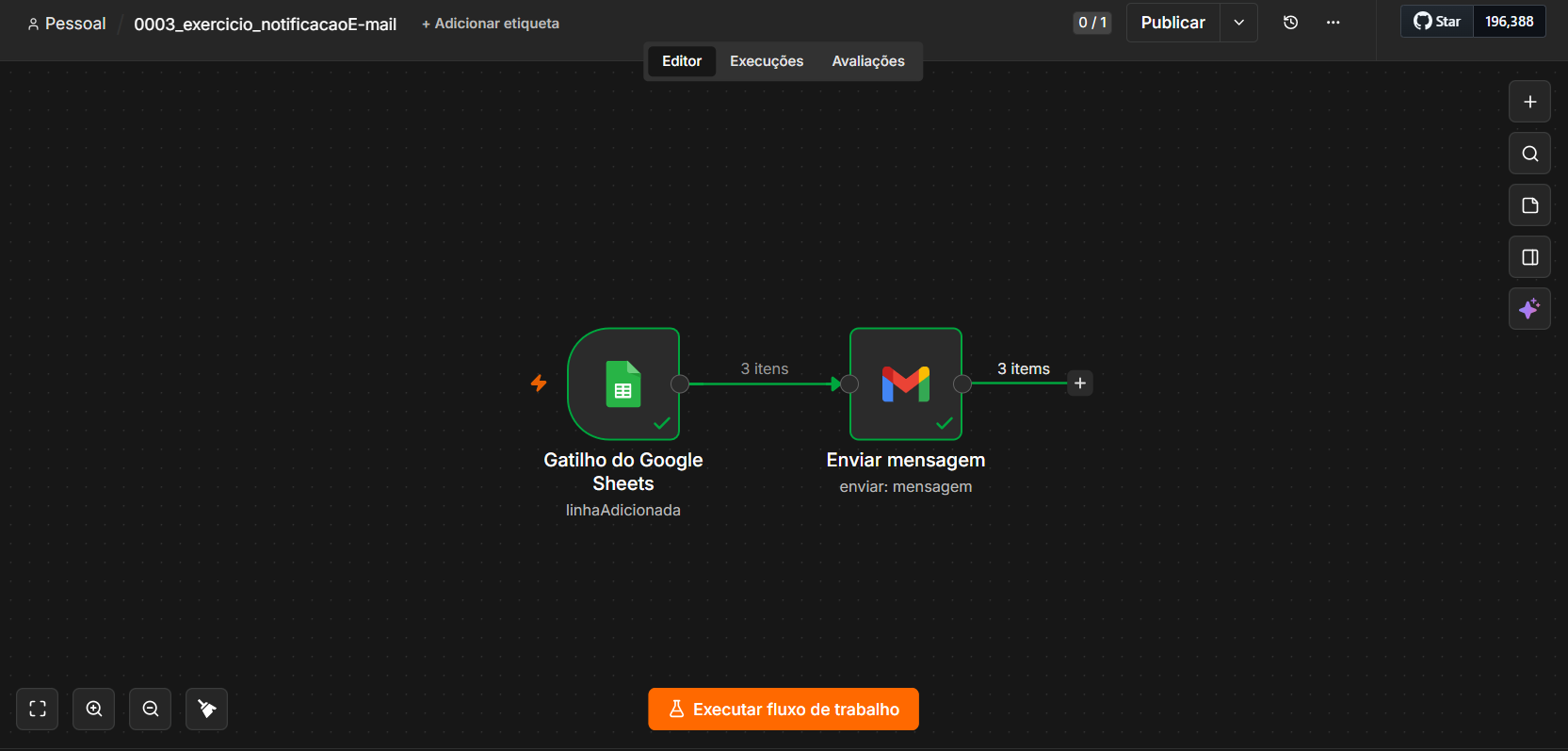Screen dimensions: 1568x751
Task: Select the Google Sheets trigger node
Action: [x=623, y=384]
